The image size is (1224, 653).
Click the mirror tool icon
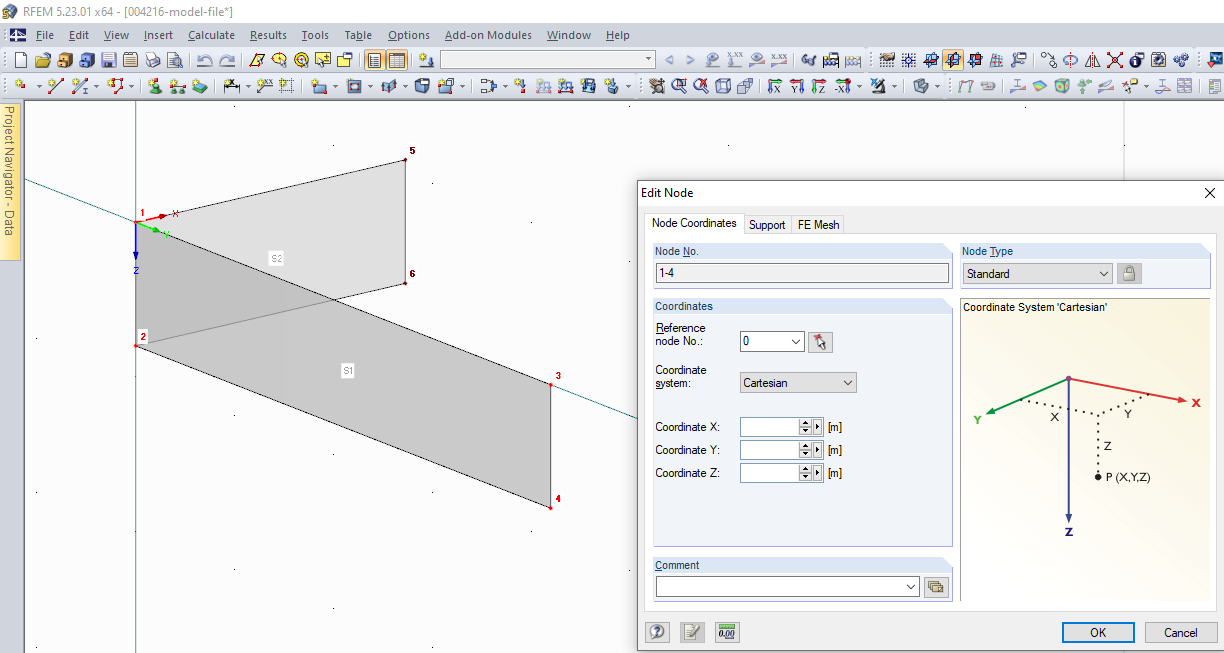1092,60
